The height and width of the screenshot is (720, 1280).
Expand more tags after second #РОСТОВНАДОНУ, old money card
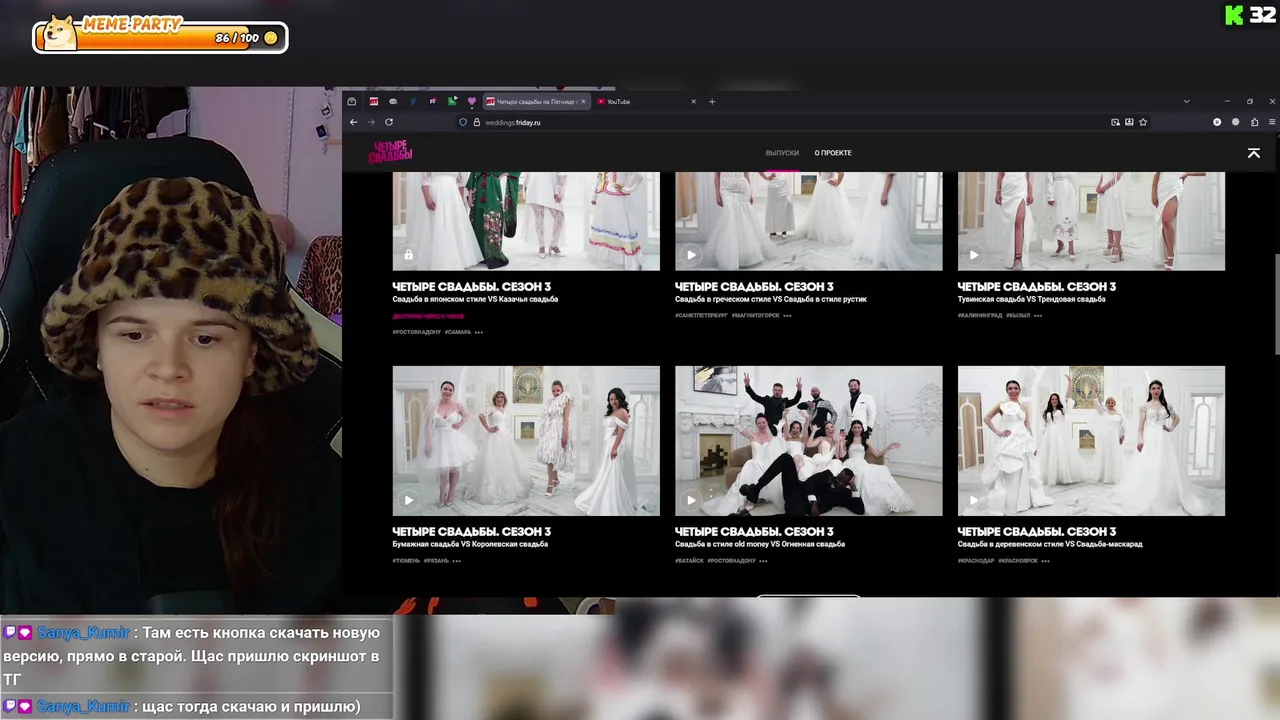click(x=763, y=561)
